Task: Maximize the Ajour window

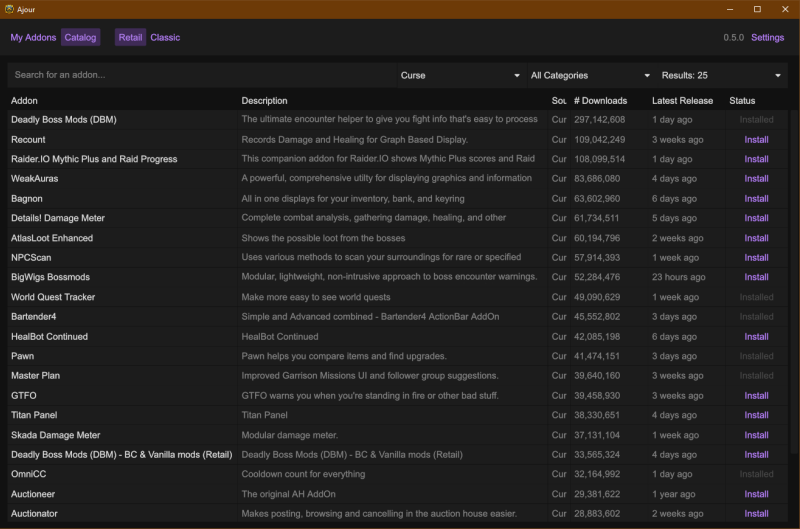Action: click(757, 9)
